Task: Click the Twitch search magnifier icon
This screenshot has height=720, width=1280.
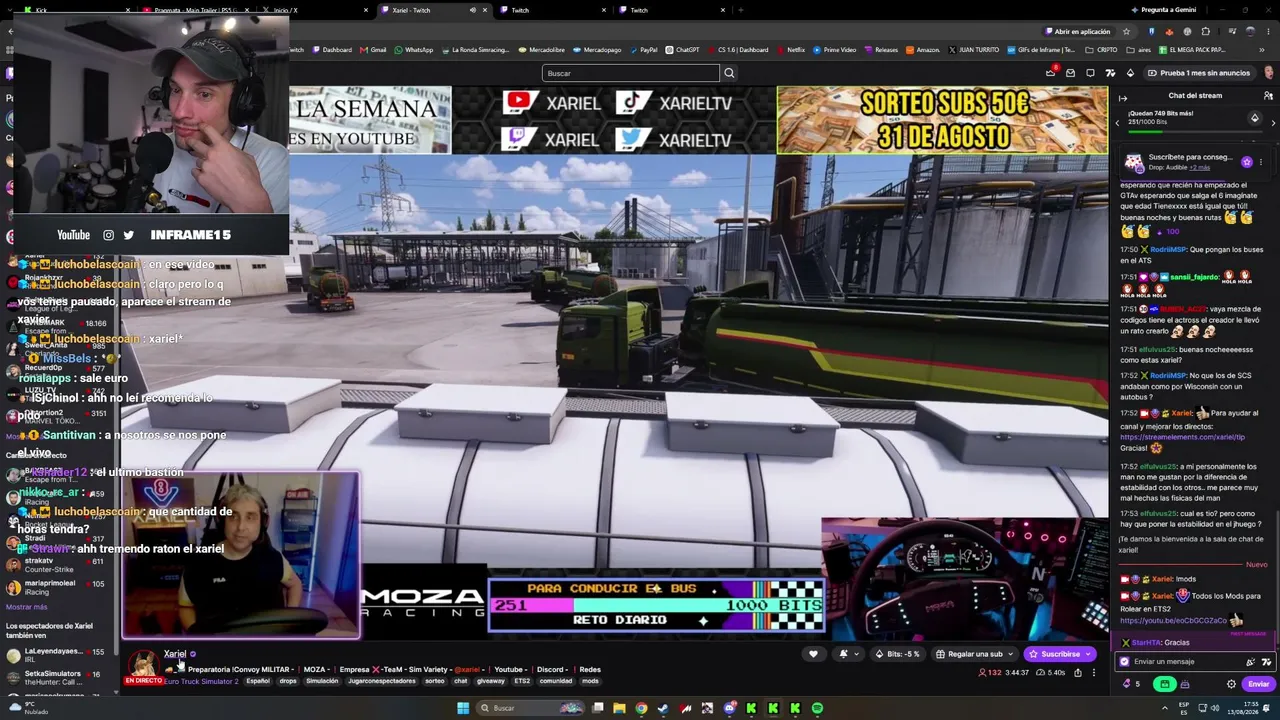Action: point(729,73)
